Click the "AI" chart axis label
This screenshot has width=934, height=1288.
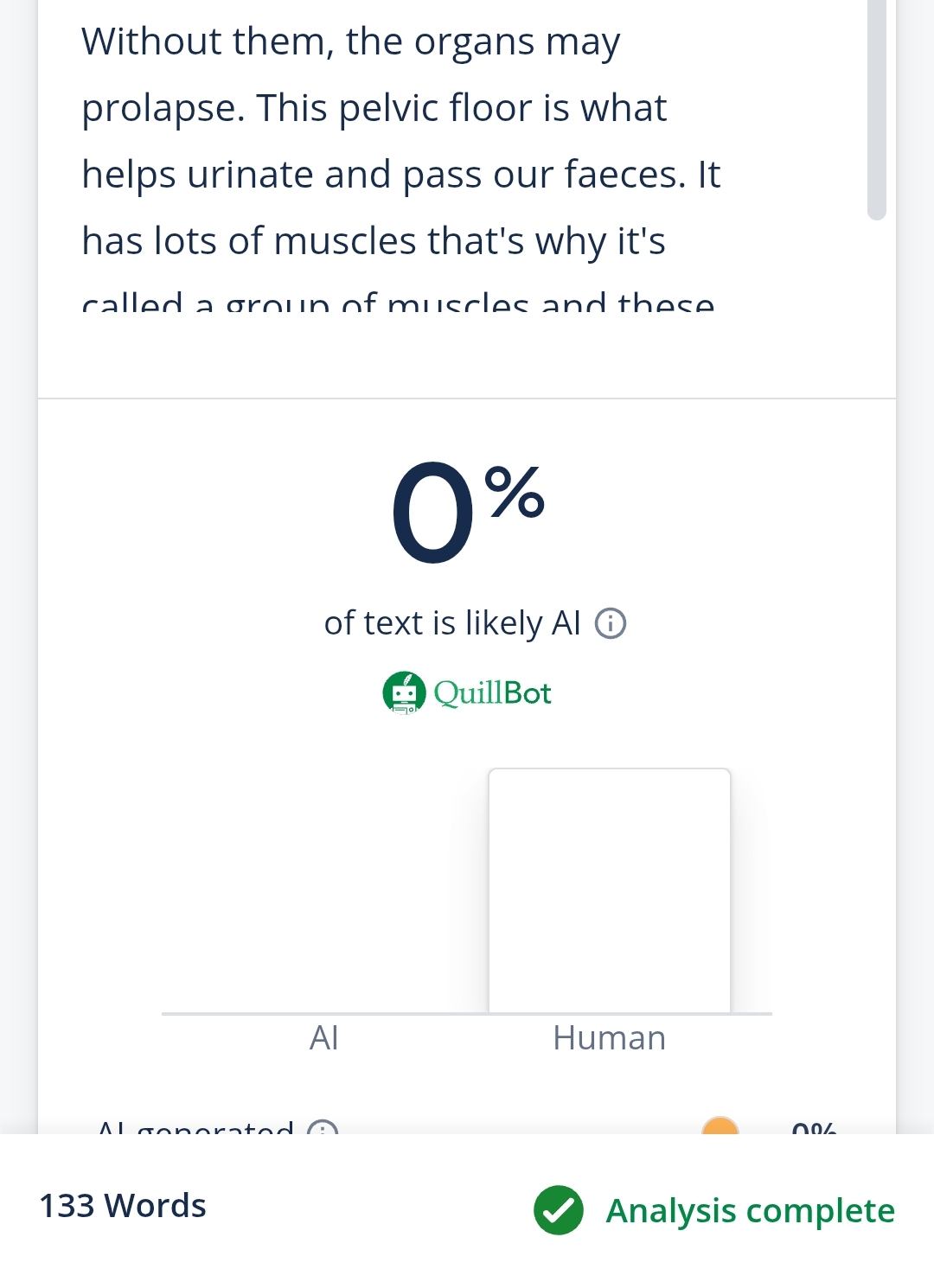(x=324, y=1038)
